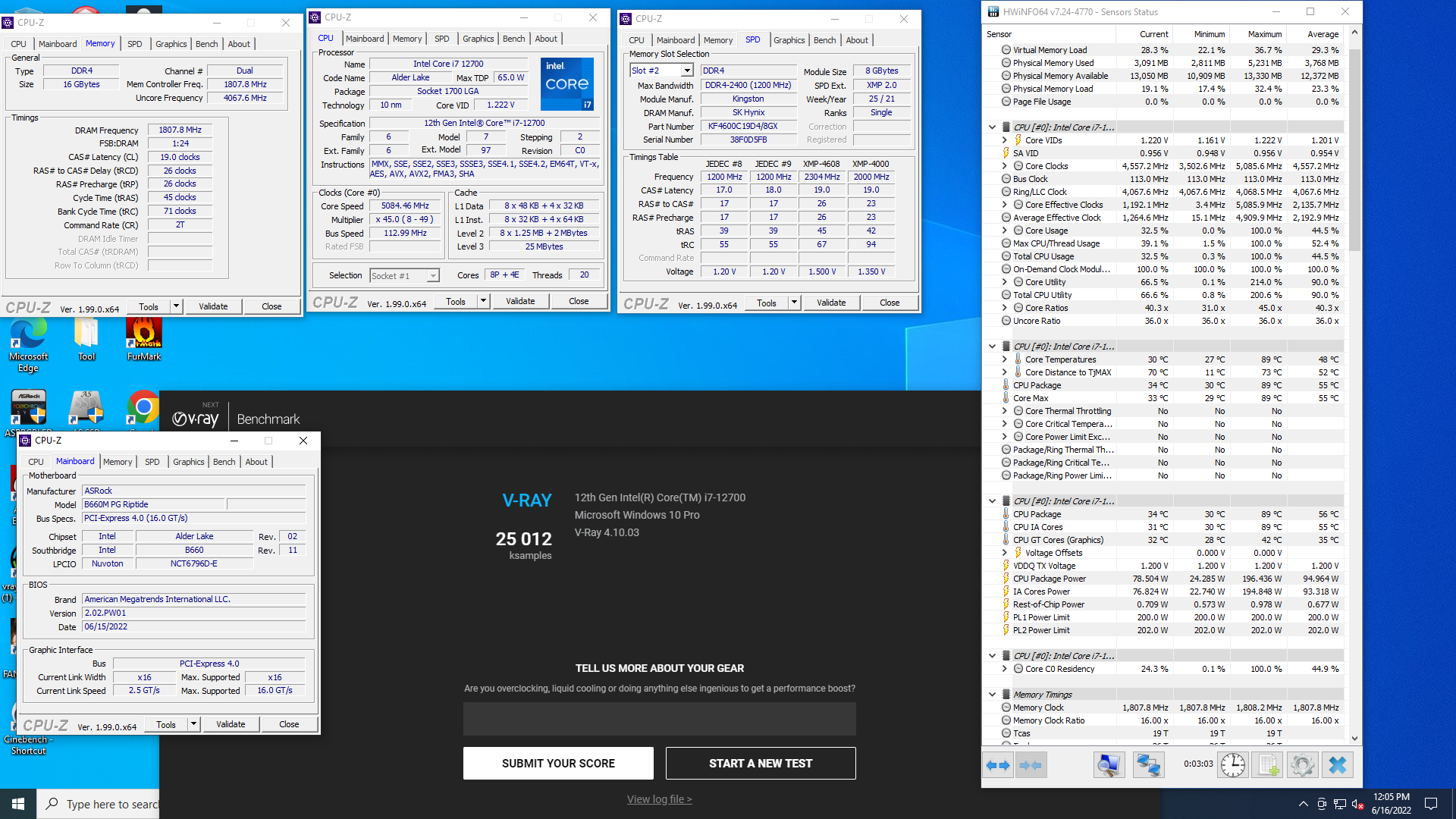The image size is (1456, 819).
Task: Click Tools button in CPU CPU-Z window
Action: coord(456,302)
